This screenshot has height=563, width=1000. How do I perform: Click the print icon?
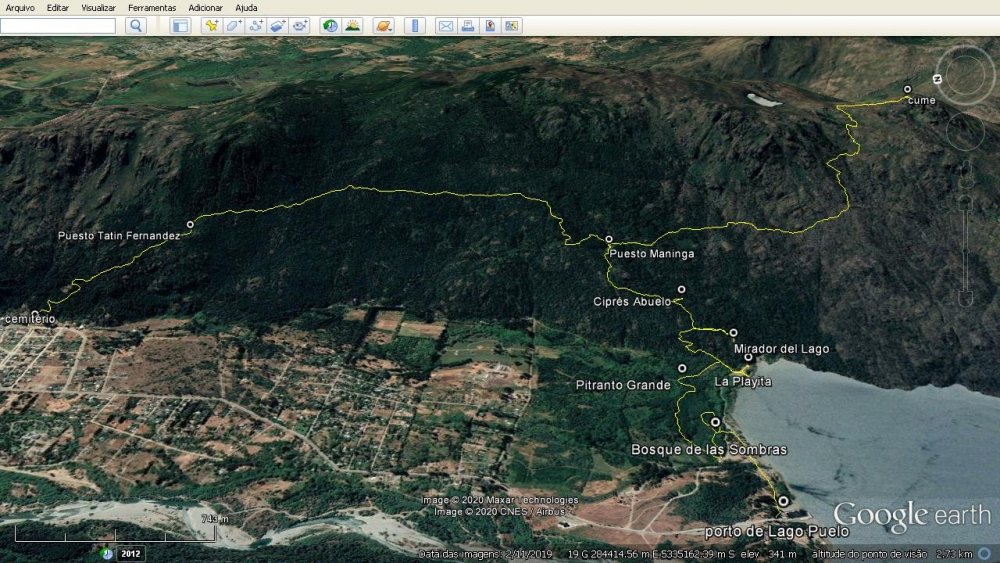click(x=467, y=26)
